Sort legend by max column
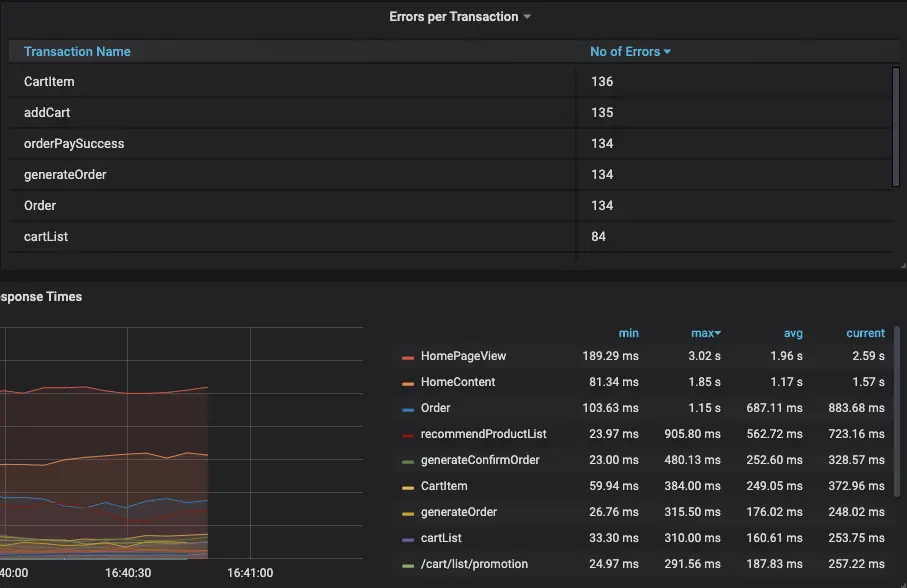This screenshot has width=907, height=588. [706, 333]
